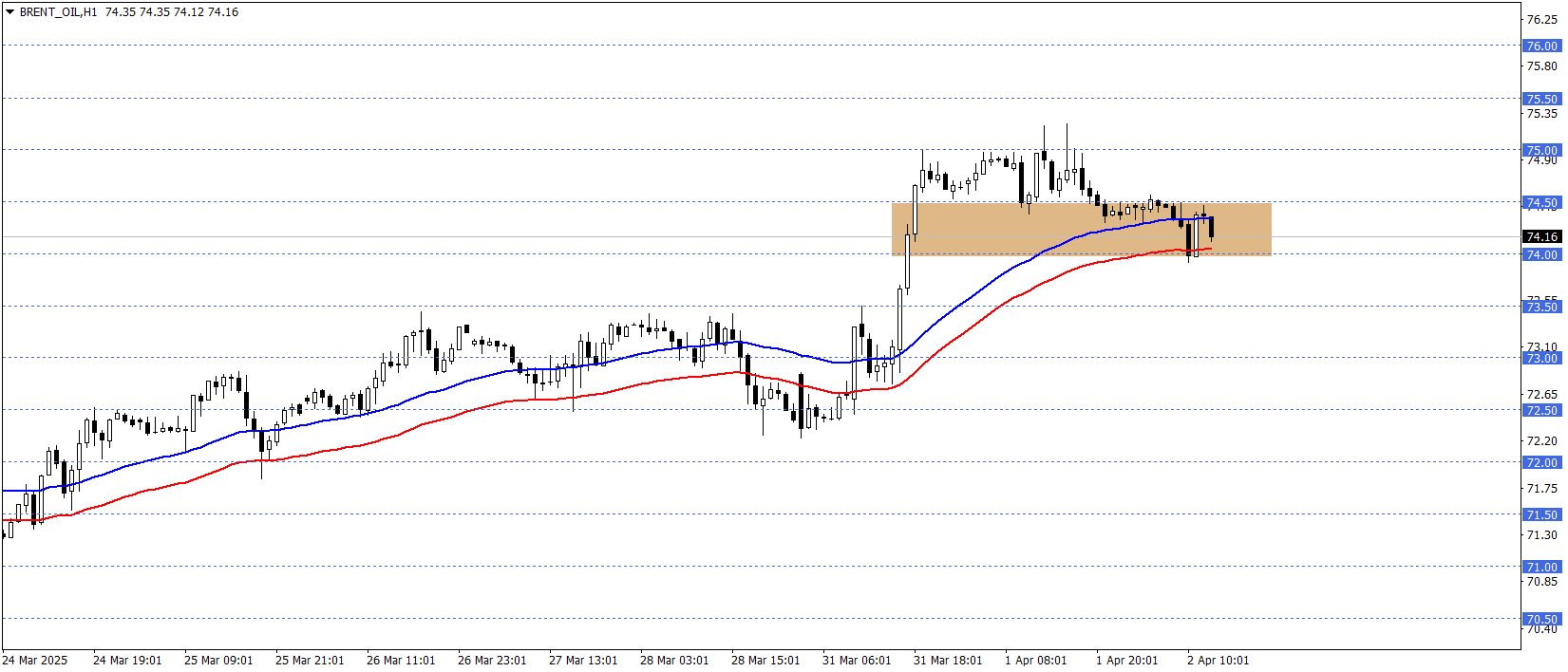Select the 71.50 level price tag
This screenshot has width=1568, height=672.
(x=1541, y=514)
